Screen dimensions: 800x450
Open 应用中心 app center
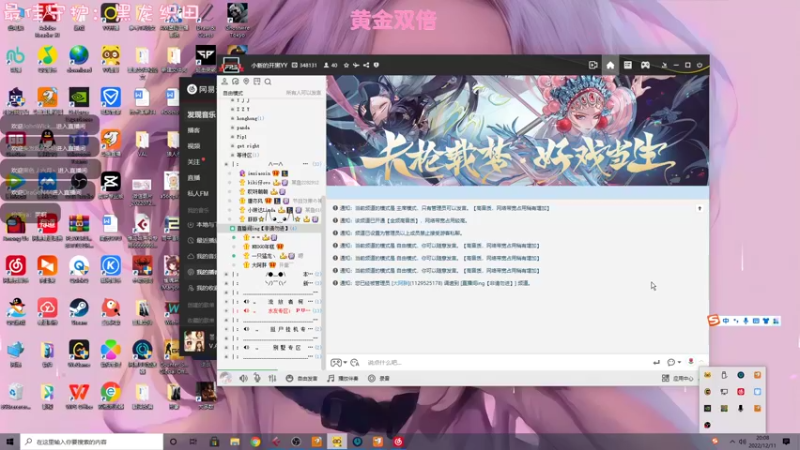click(x=678, y=378)
